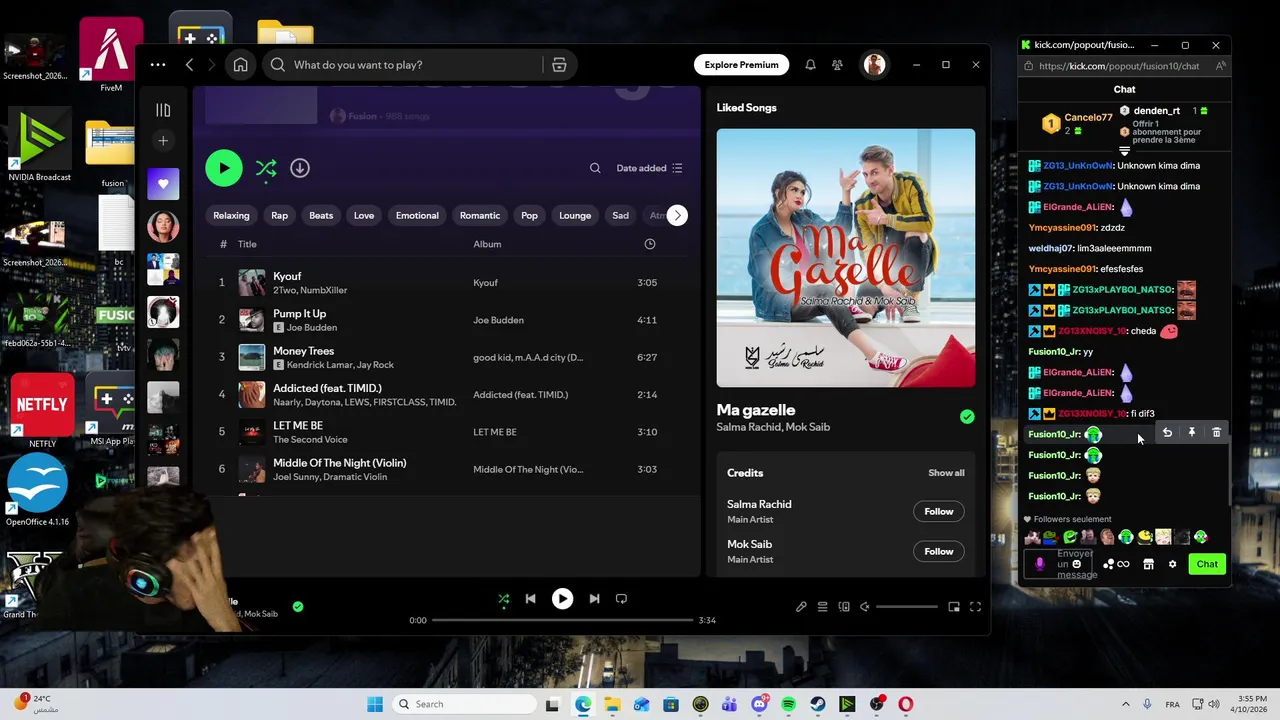
Task: Open Kendrick Lamar artist link
Action: pos(320,365)
